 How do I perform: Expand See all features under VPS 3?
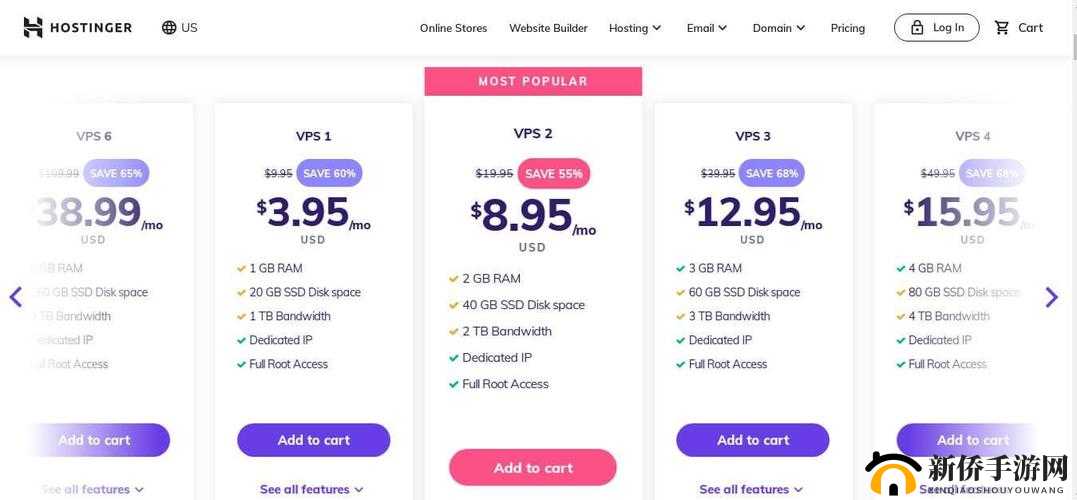point(752,489)
